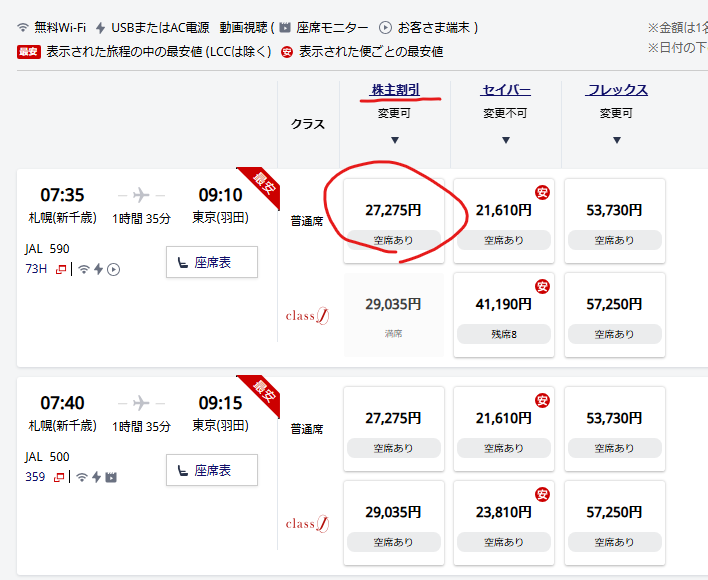The height and width of the screenshot is (580, 708).
Task: Select JAL 500 普通席 セイバー fare 21,610円
Action: (504, 429)
